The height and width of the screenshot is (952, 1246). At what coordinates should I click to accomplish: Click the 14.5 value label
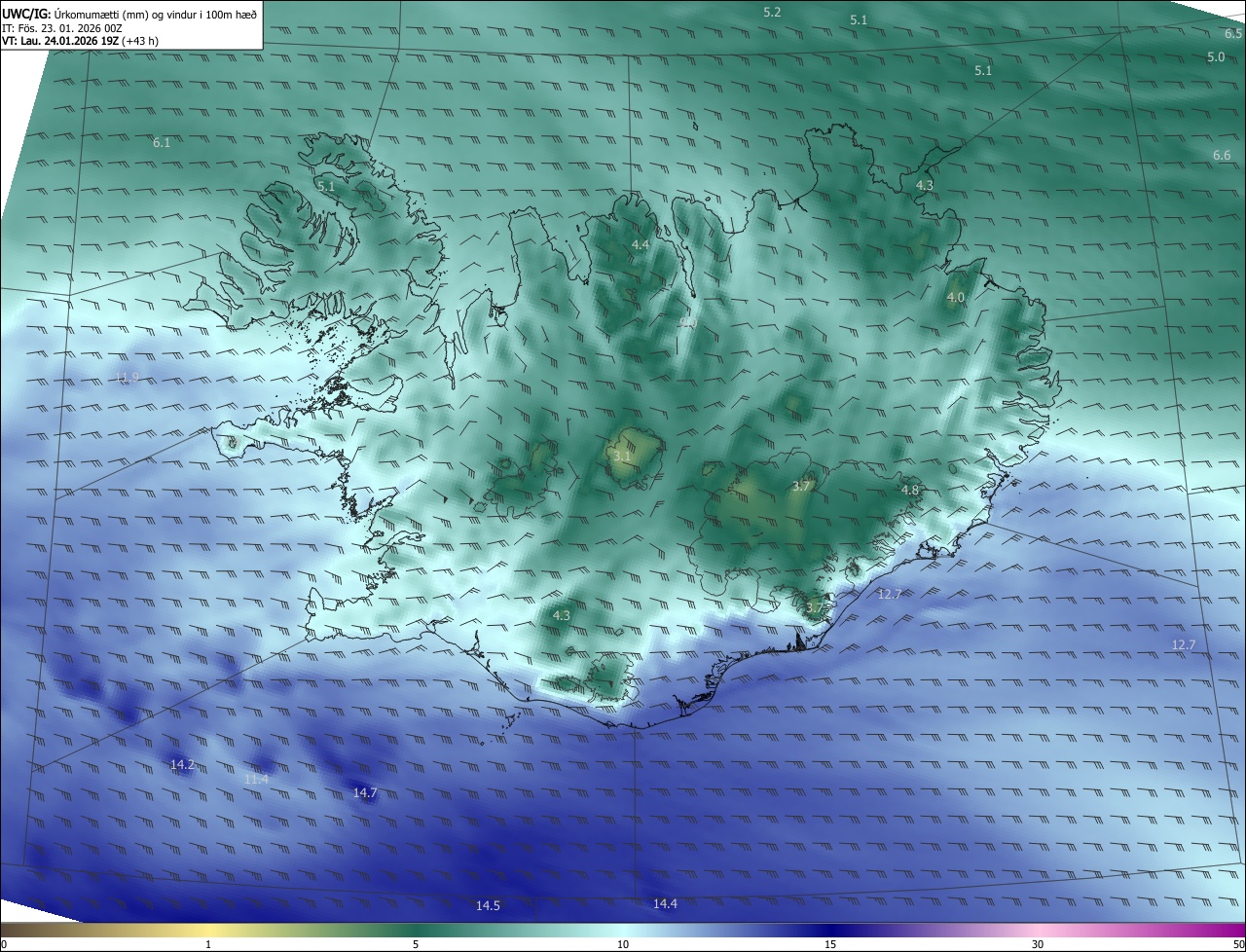(x=488, y=906)
